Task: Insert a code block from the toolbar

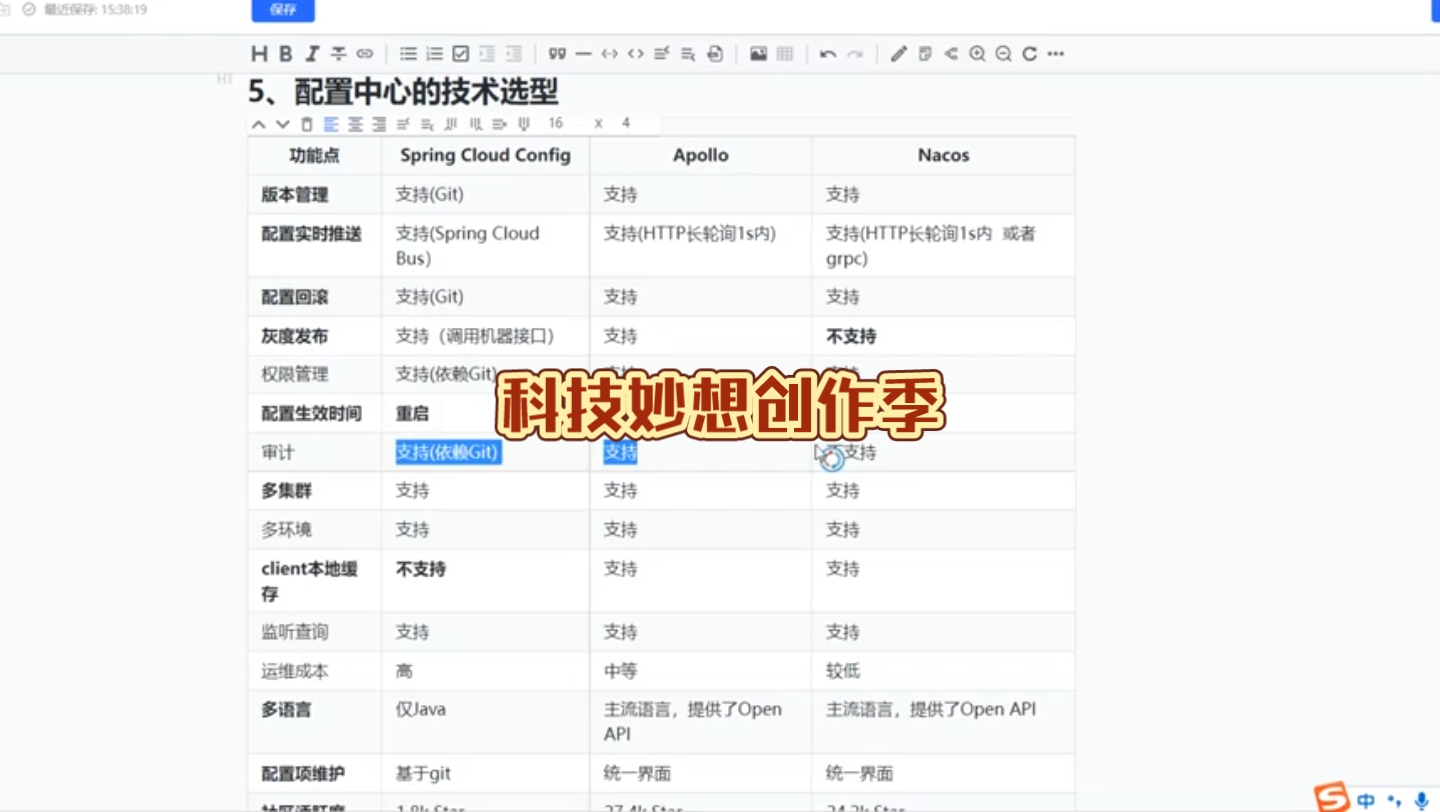Action: click(x=609, y=54)
